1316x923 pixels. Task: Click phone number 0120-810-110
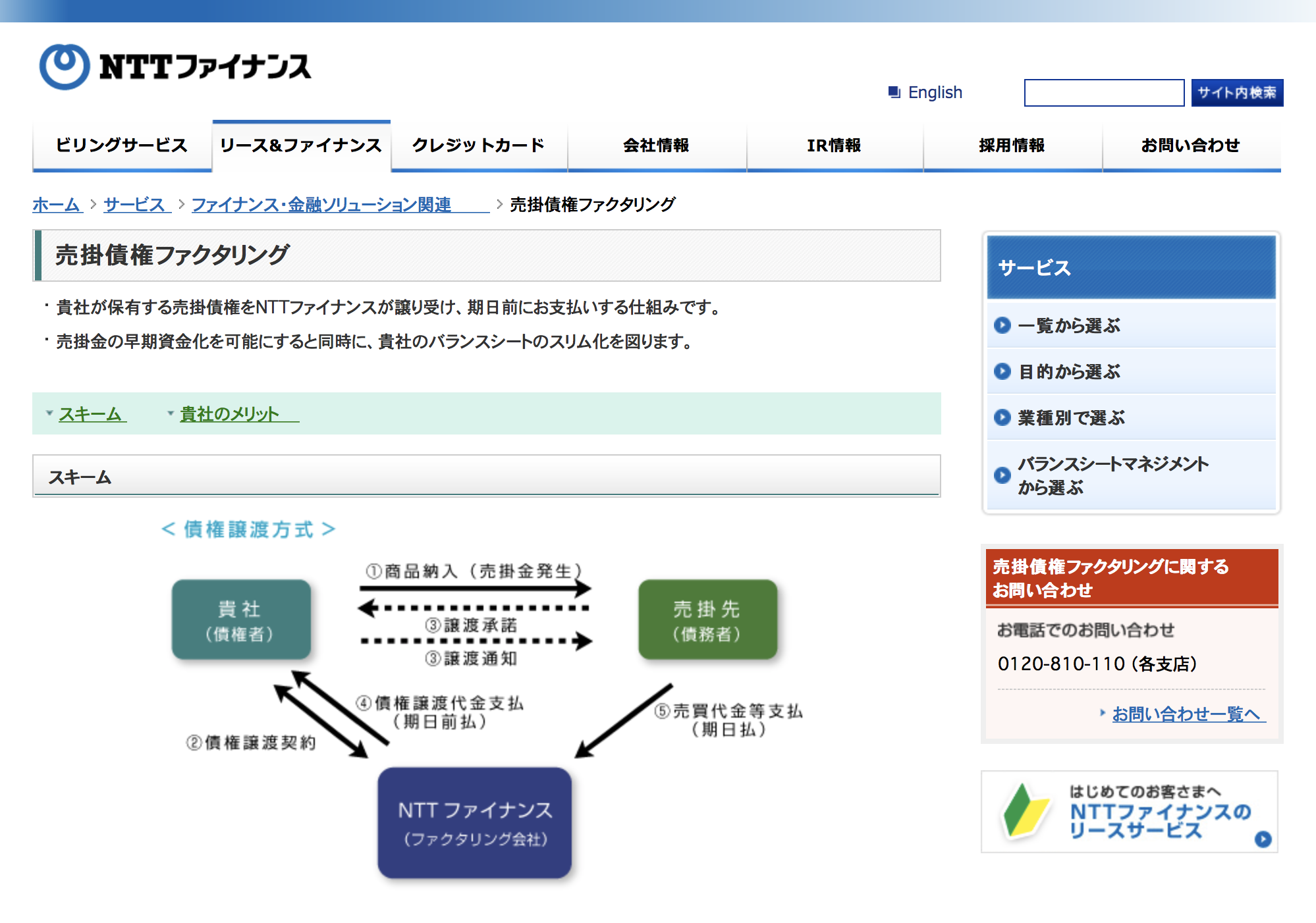pos(1061,664)
